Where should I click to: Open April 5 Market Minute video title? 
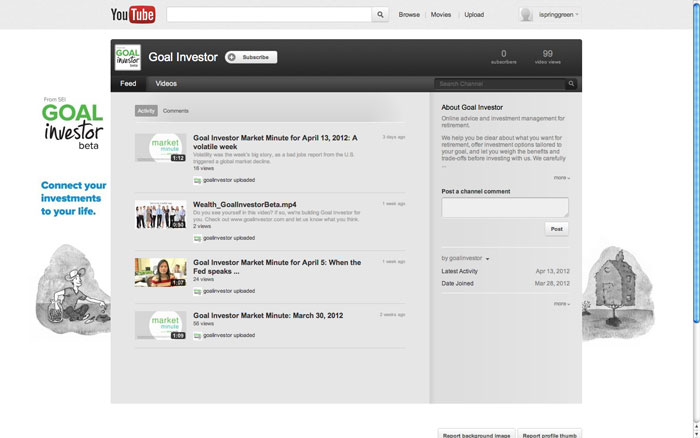pyautogui.click(x=277, y=267)
